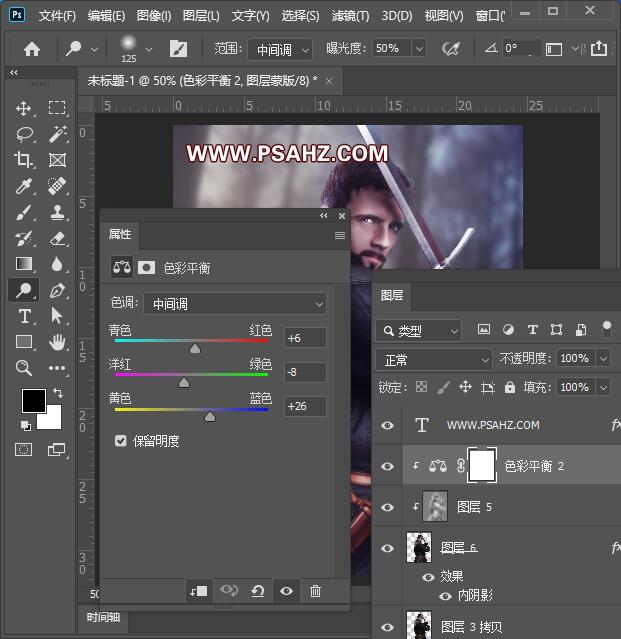The height and width of the screenshot is (639, 621).
Task: Click the foreground black color swatch
Action: 34,401
